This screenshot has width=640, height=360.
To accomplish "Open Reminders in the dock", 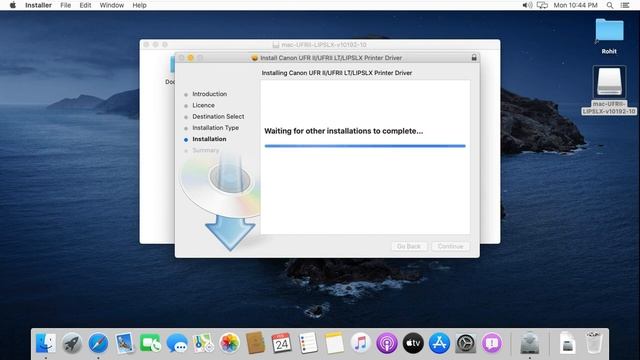I will pyautogui.click(x=308, y=343).
